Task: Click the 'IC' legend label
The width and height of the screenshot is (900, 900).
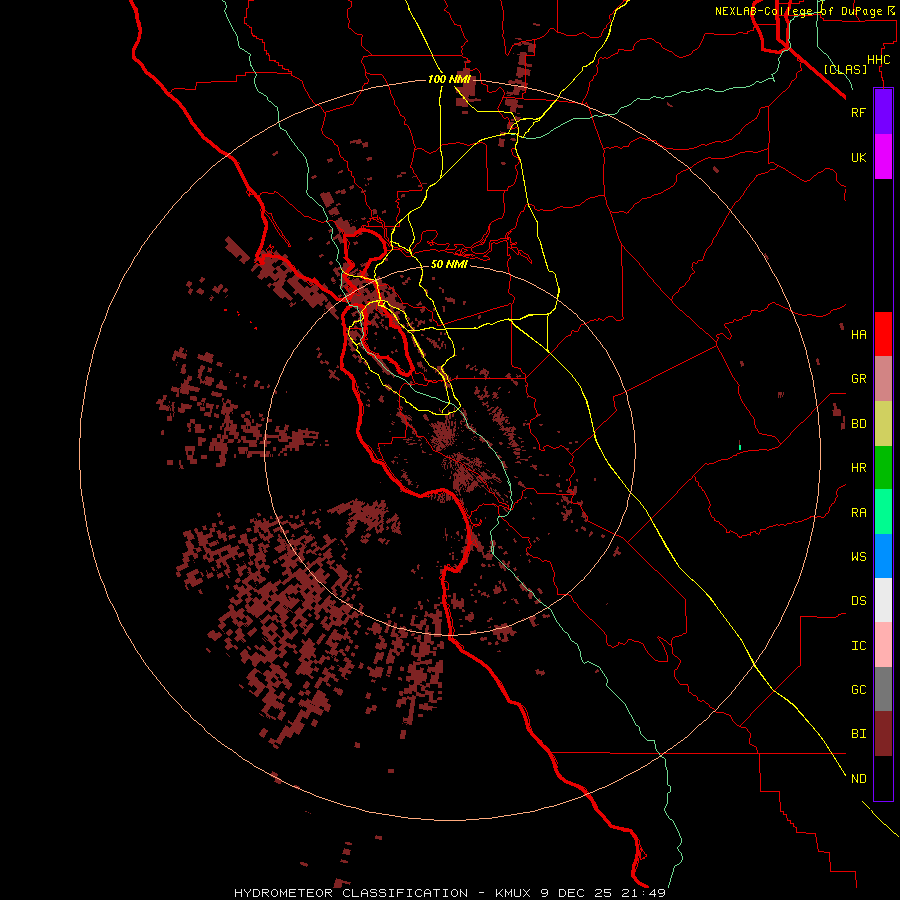Action: coord(858,646)
